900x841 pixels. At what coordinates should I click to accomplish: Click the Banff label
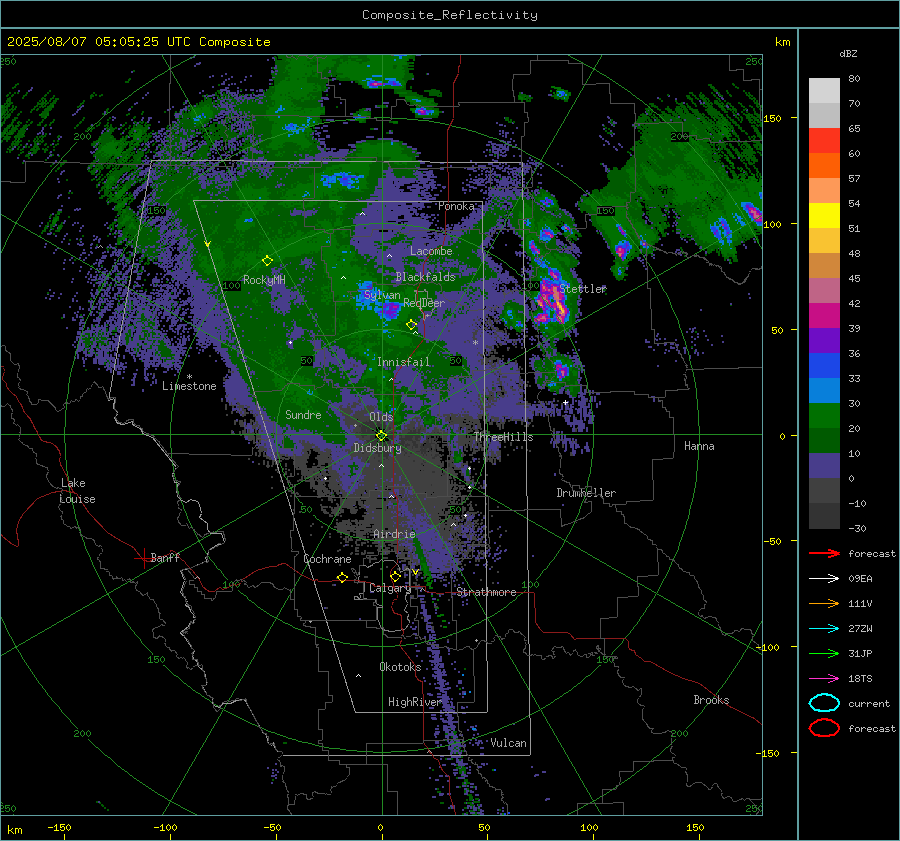pyautogui.click(x=165, y=558)
